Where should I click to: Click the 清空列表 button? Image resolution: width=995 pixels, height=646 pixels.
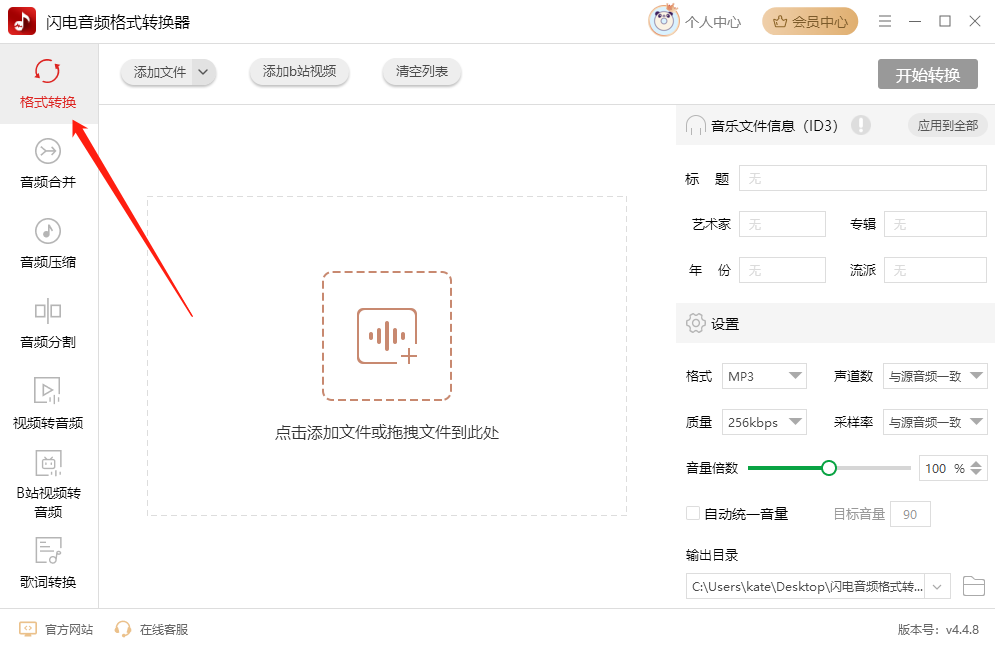pos(422,72)
